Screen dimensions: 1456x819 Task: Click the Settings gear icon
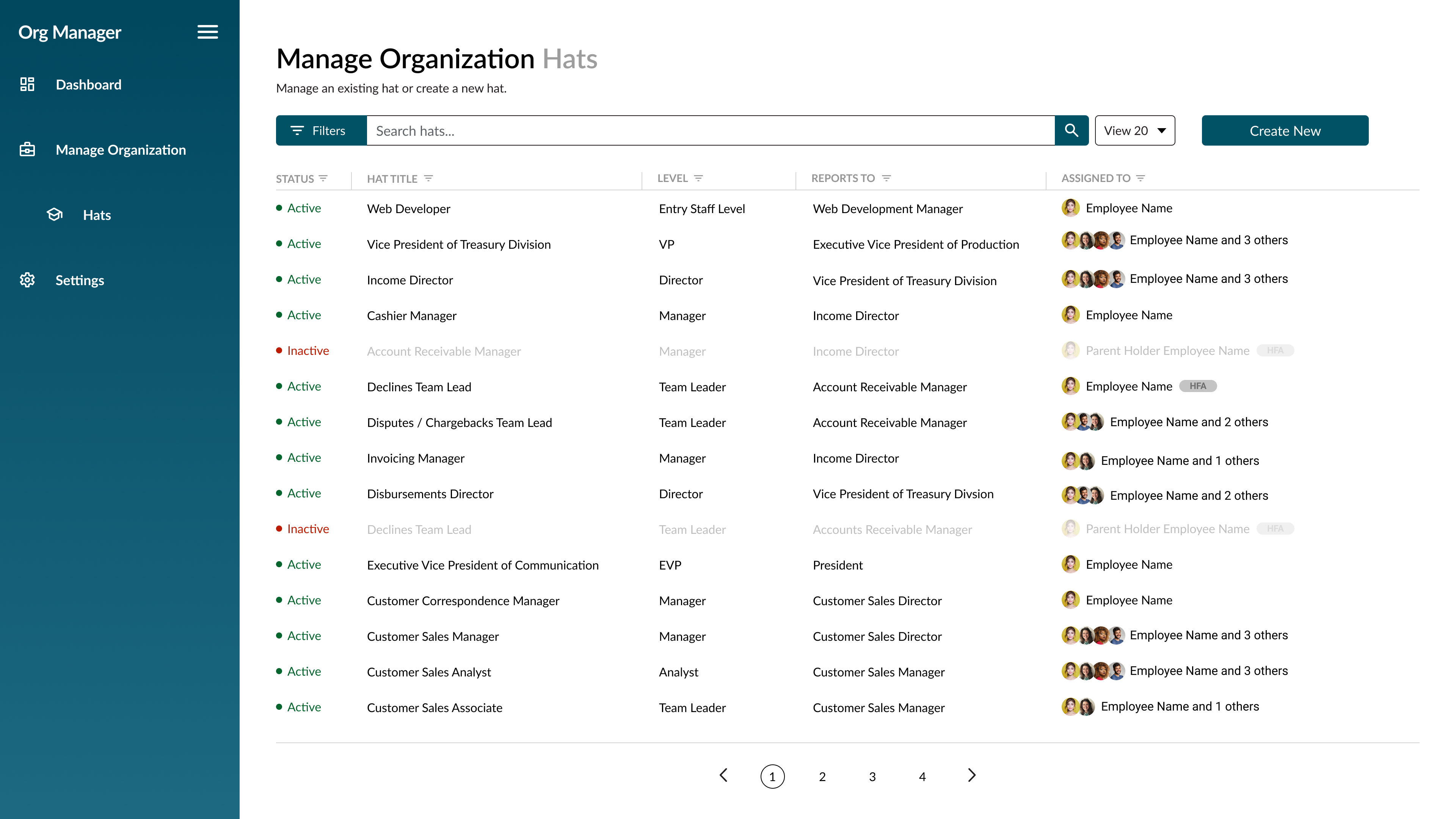27,280
